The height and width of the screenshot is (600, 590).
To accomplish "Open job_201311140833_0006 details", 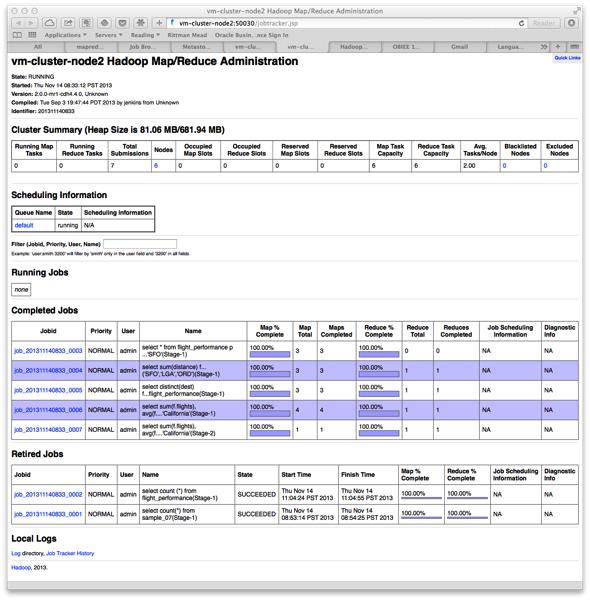I will (48, 410).
